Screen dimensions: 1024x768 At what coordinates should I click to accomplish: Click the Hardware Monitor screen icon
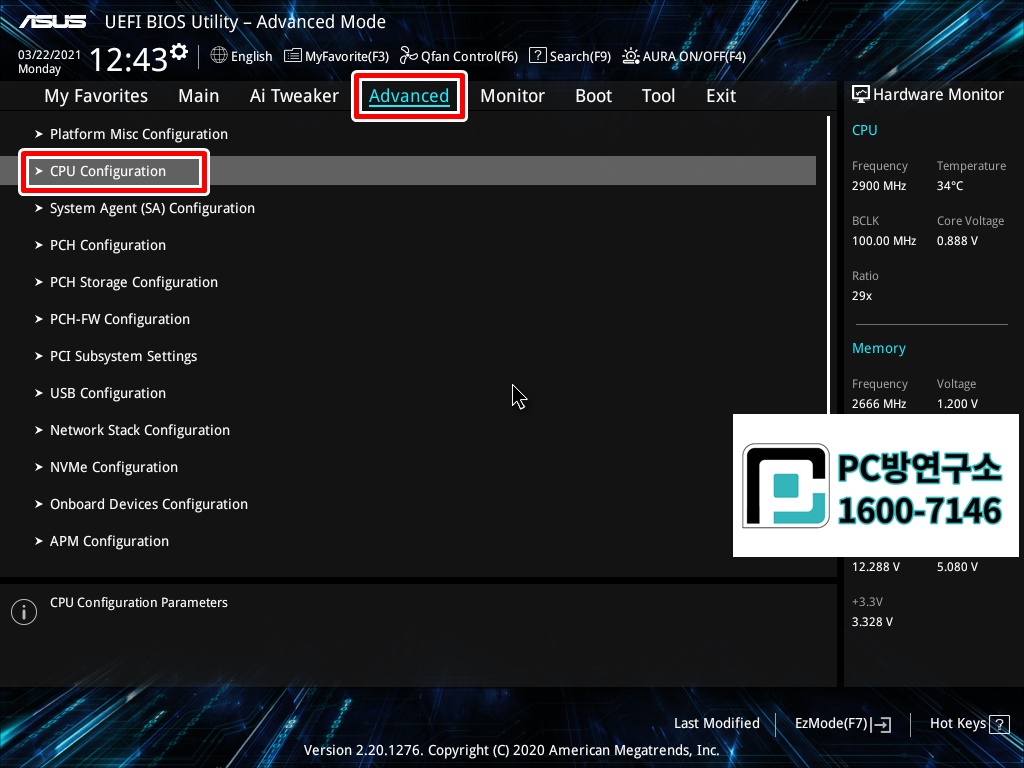coord(861,94)
